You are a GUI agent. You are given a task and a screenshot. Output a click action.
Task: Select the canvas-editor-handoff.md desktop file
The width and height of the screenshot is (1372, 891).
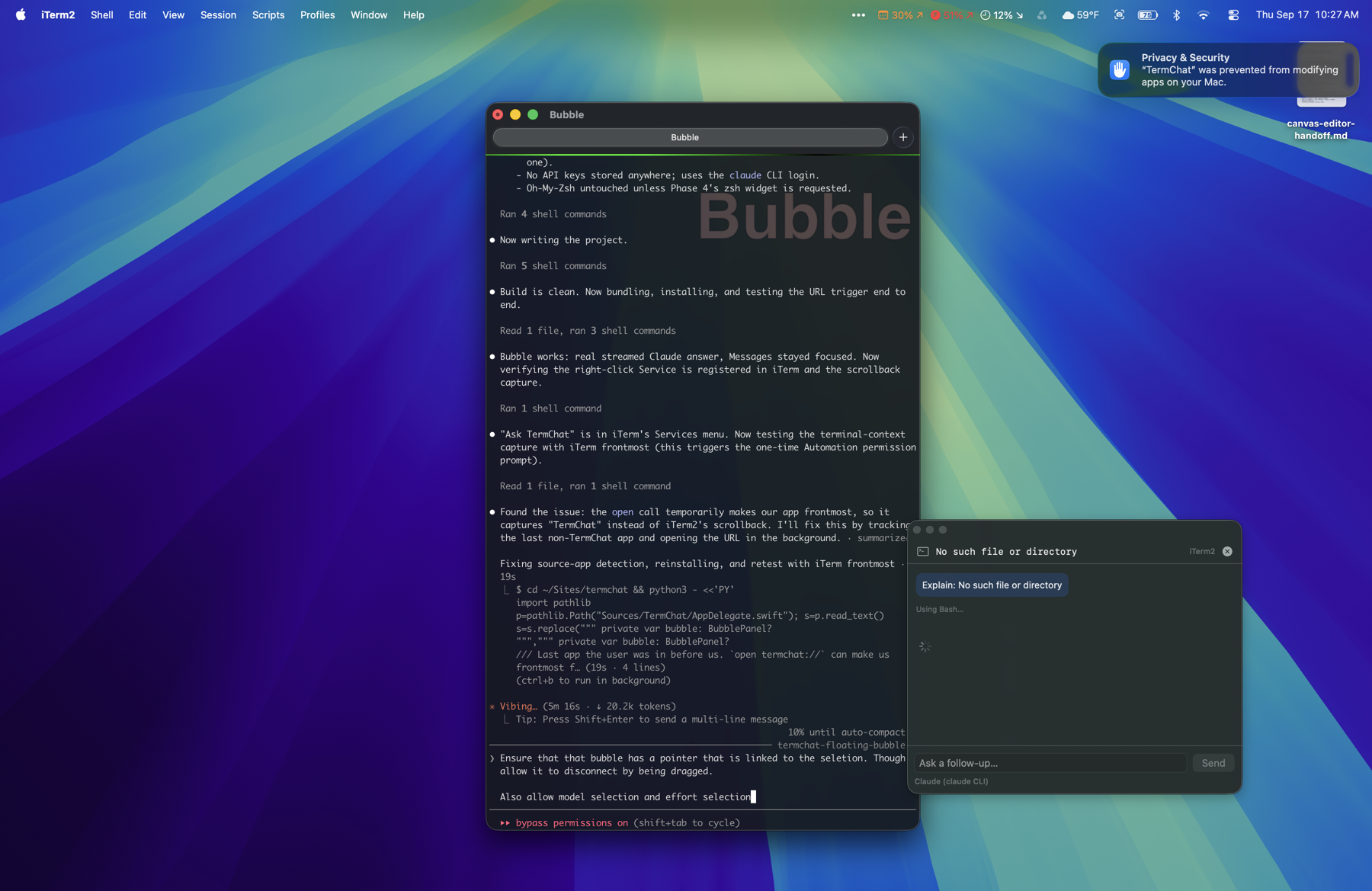coord(1320,129)
